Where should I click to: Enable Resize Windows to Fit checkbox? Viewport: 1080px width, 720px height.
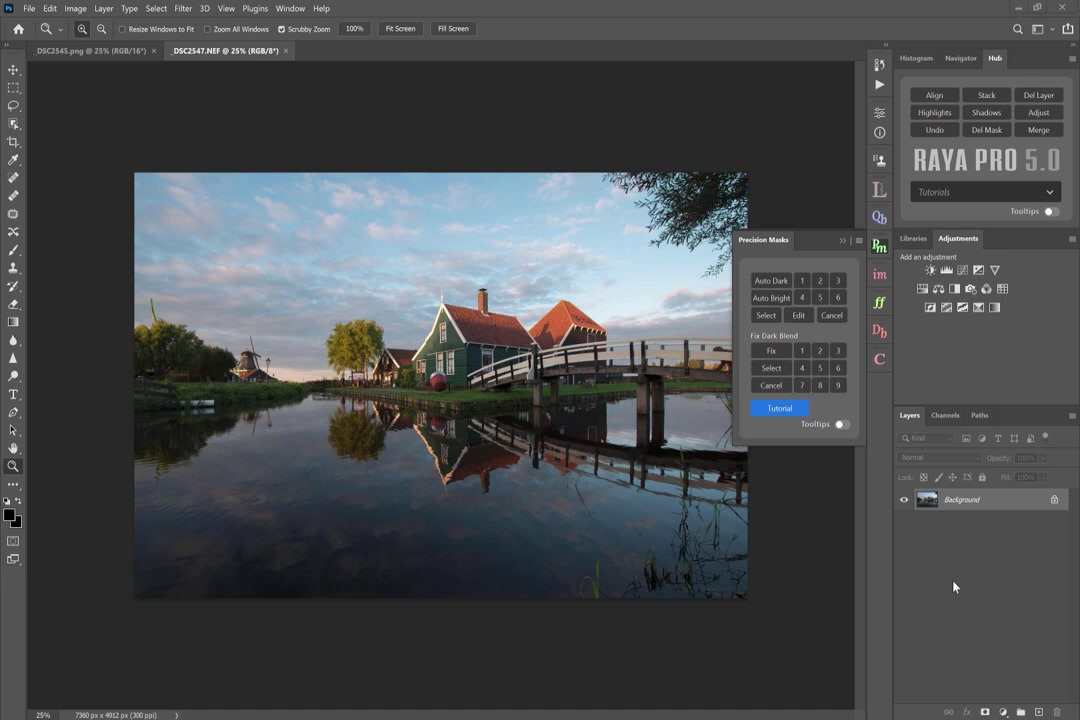[122, 29]
